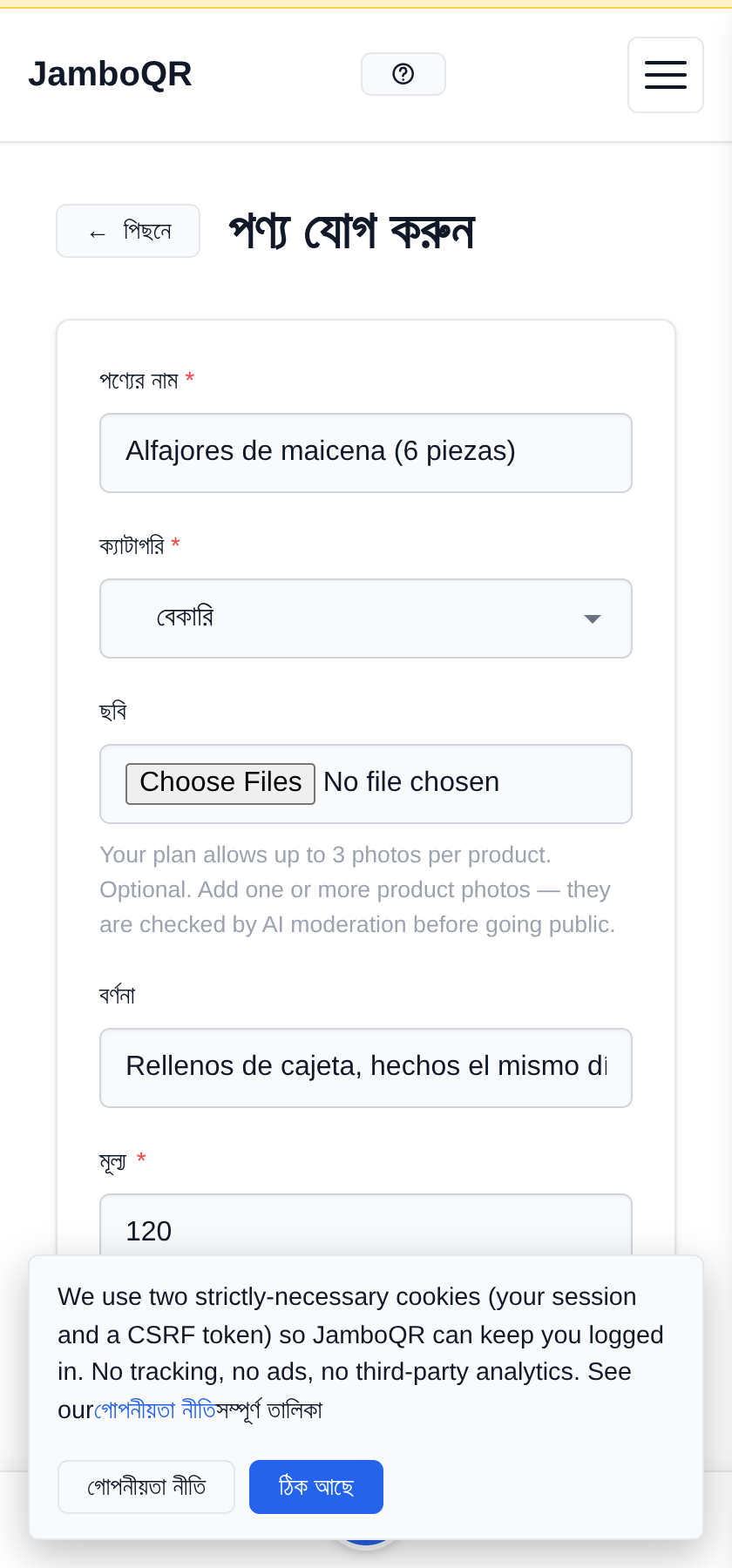This screenshot has height=1568, width=732.
Task: Click the price field showing 120
Action: click(366, 1227)
